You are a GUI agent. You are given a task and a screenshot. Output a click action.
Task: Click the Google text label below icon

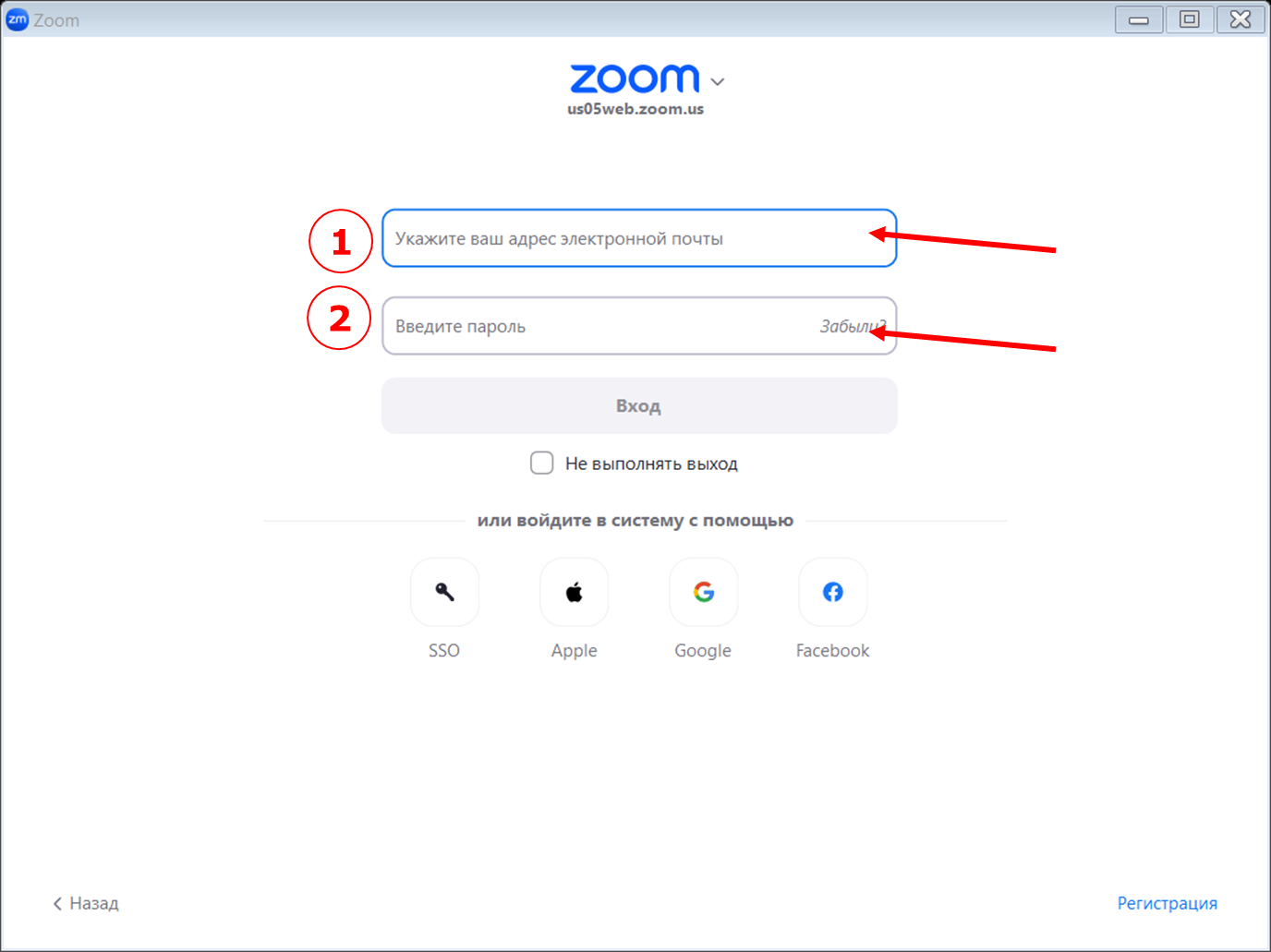point(703,651)
